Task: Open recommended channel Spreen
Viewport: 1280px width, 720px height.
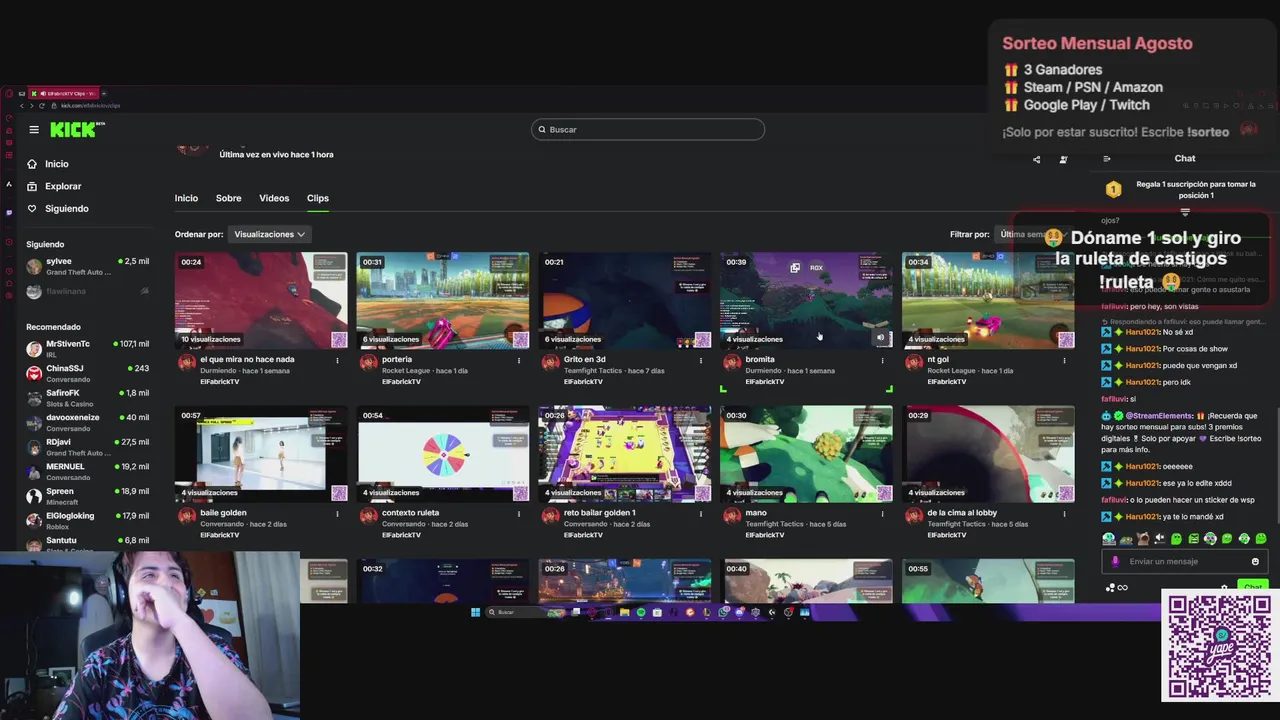Action: click(x=88, y=496)
